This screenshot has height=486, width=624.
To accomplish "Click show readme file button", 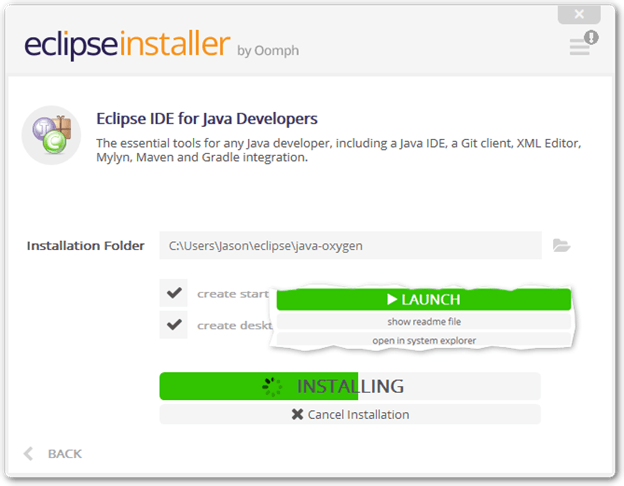I will click(x=424, y=322).
